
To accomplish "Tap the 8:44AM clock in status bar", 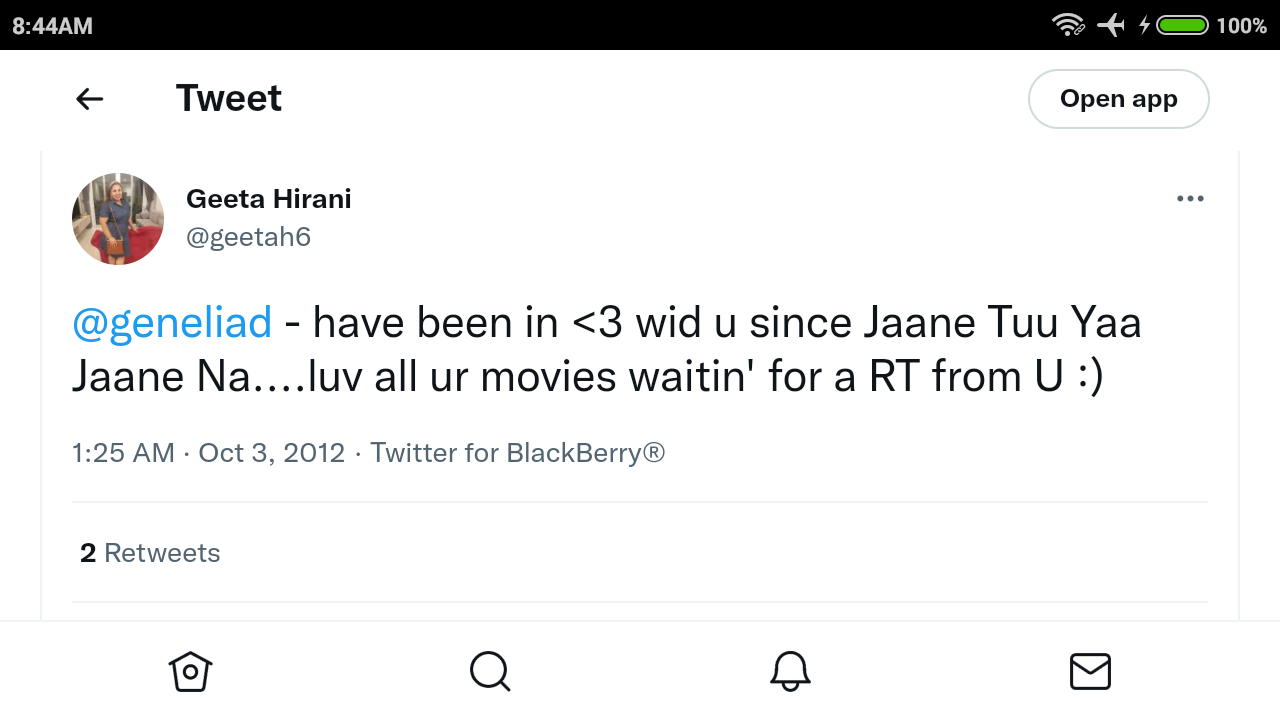I will point(52,26).
